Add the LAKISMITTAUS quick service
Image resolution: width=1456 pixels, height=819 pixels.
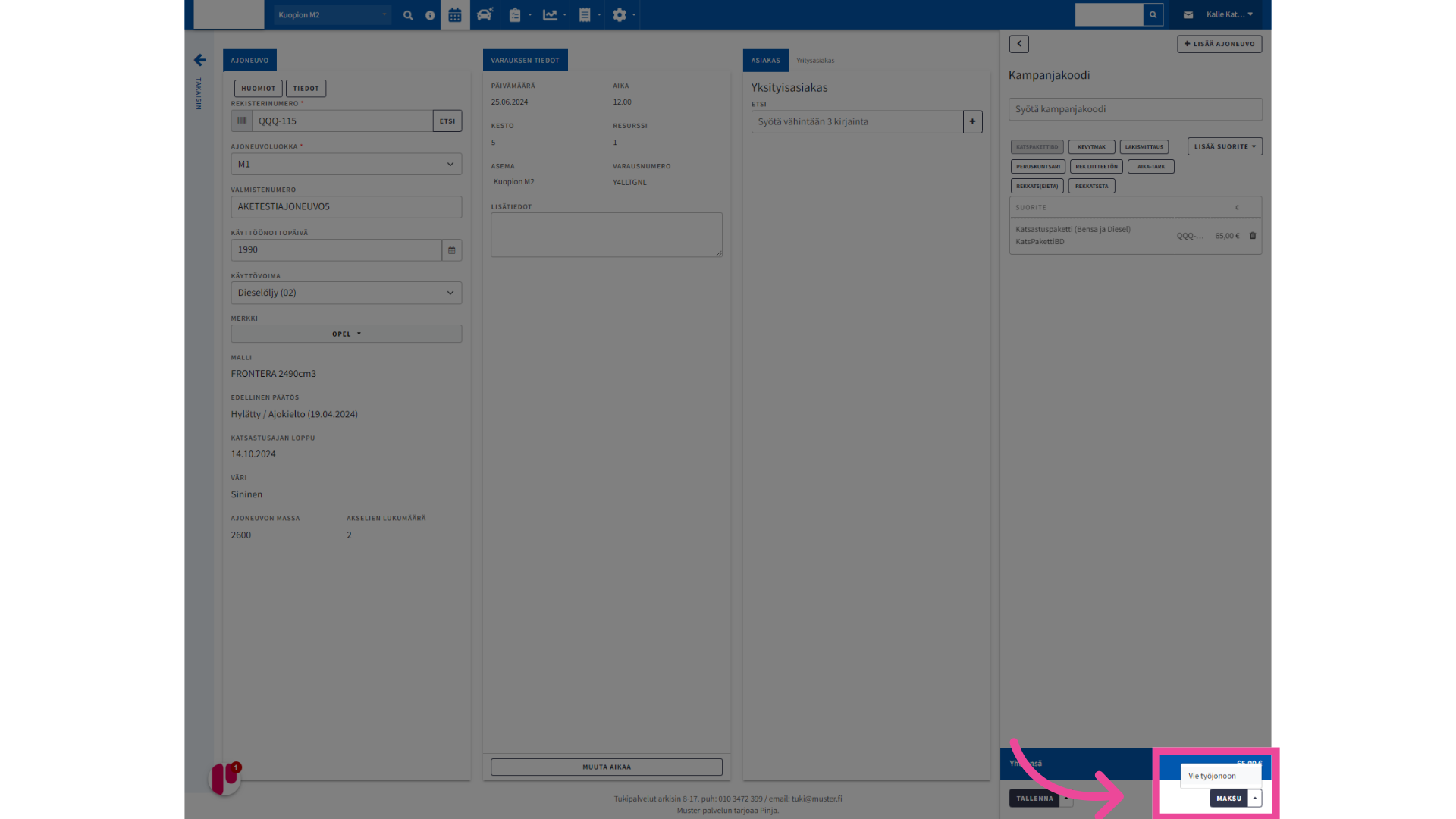point(1144,147)
